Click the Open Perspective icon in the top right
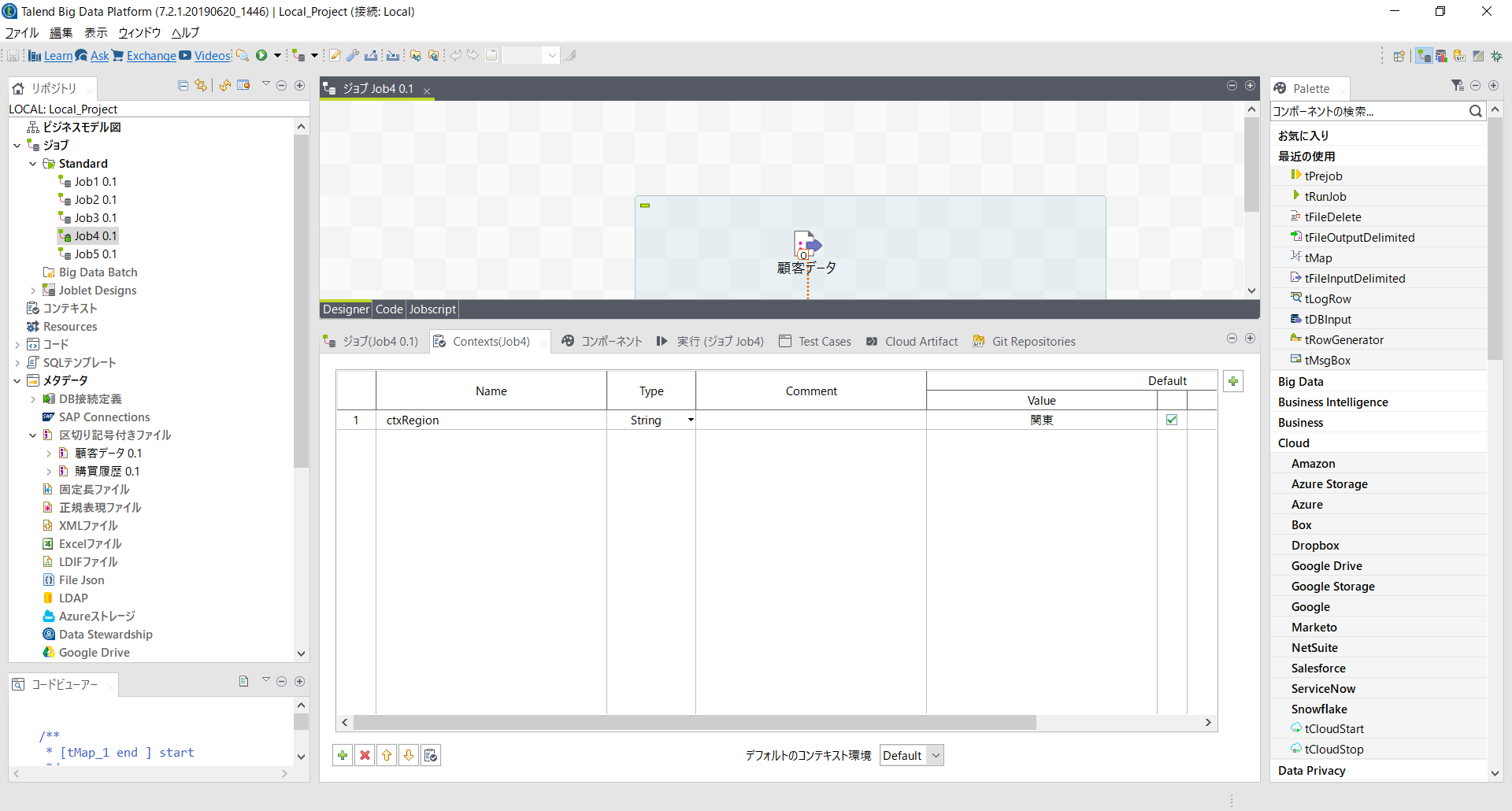The height and width of the screenshot is (811, 1512). tap(1399, 56)
